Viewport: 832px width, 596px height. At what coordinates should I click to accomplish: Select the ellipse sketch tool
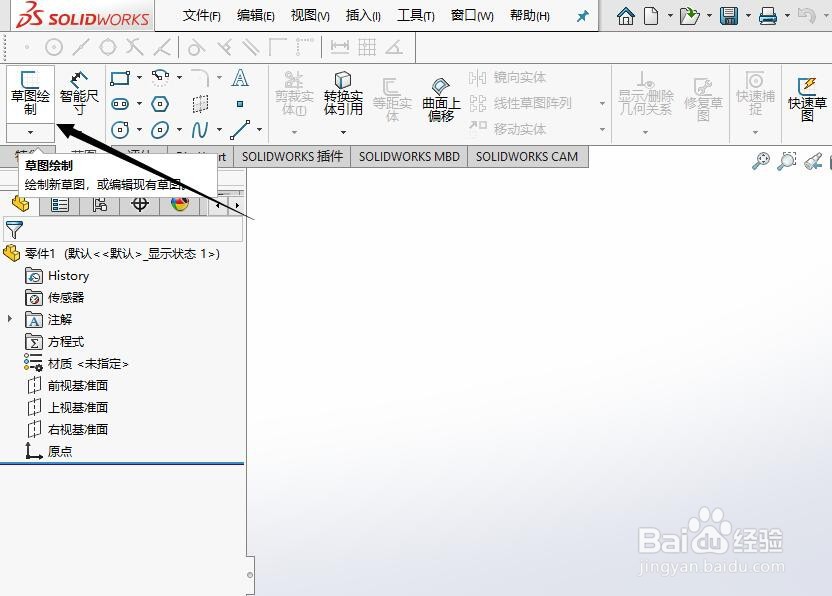click(x=160, y=129)
